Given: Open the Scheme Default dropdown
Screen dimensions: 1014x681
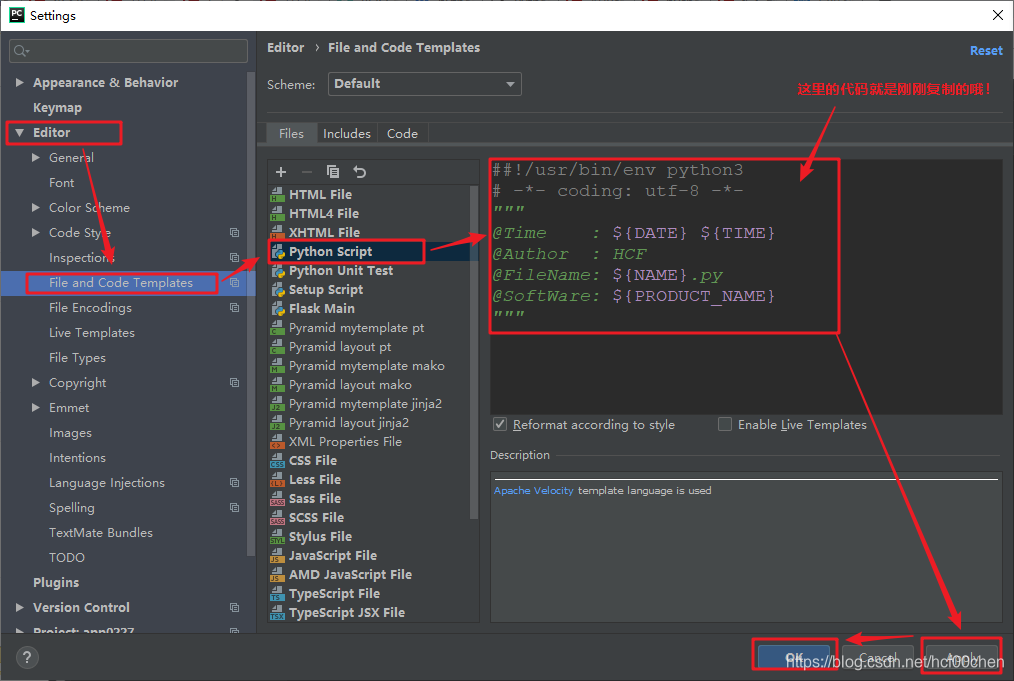Looking at the screenshot, I should tap(425, 84).
